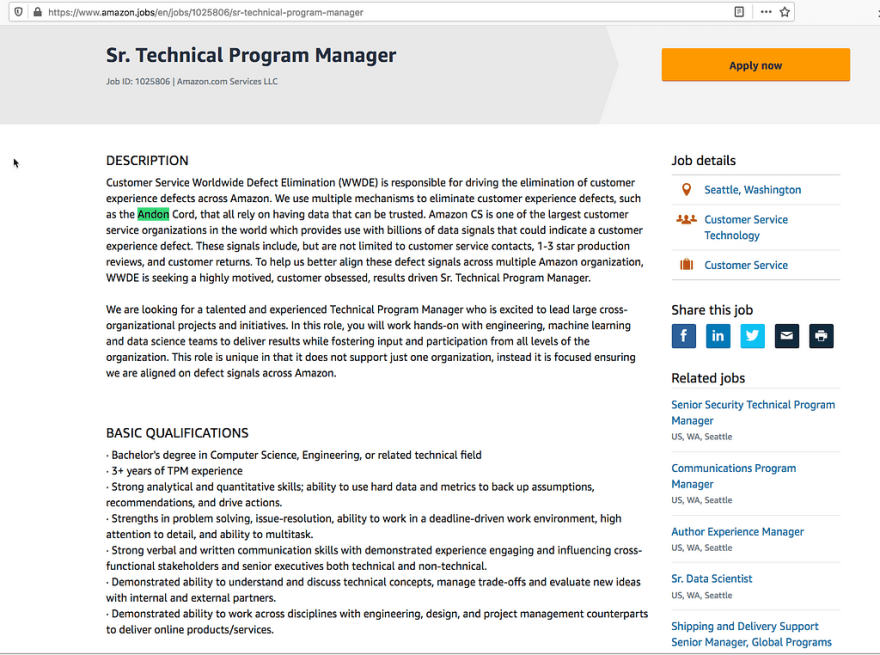Open the Customer Service category link
The height and width of the screenshot is (655, 880).
point(746,265)
